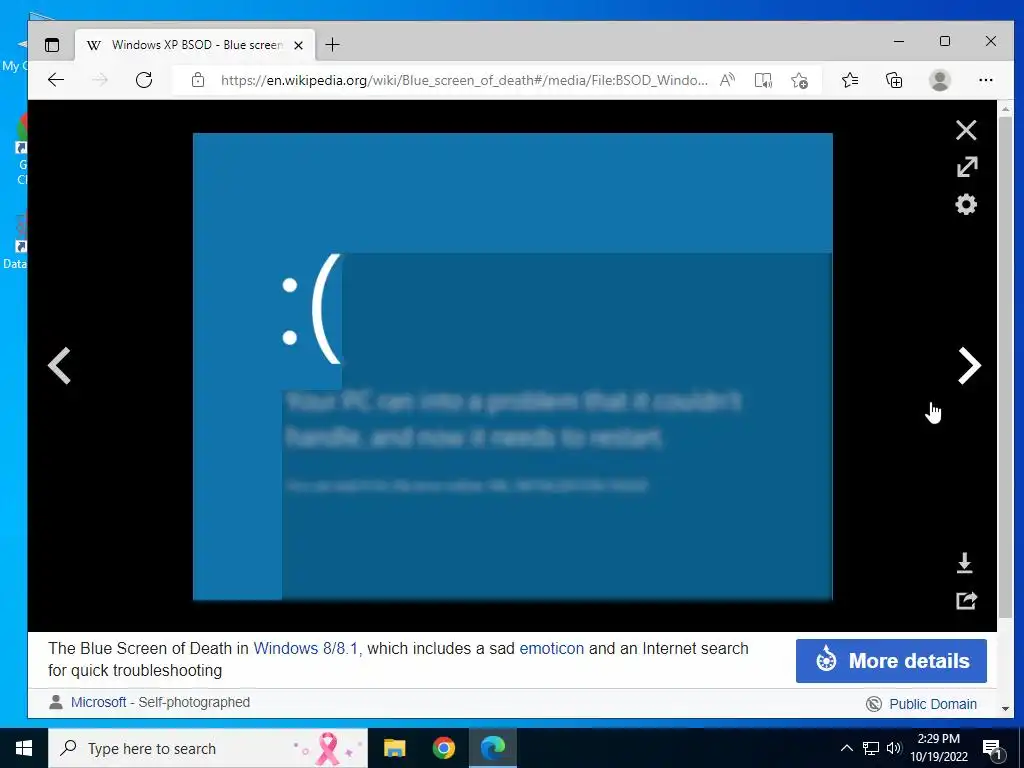The image size is (1024, 768).
Task: Launch Google Chrome from taskbar
Action: pyautogui.click(x=443, y=748)
